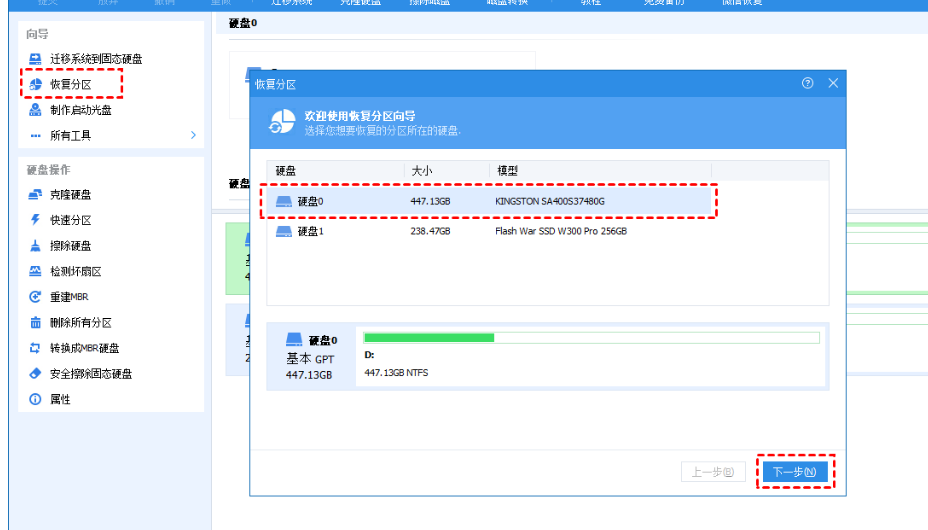Image resolution: width=928 pixels, height=530 pixels.
Task: Click the 447.13GB NTFS partition label
Action: 396,373
